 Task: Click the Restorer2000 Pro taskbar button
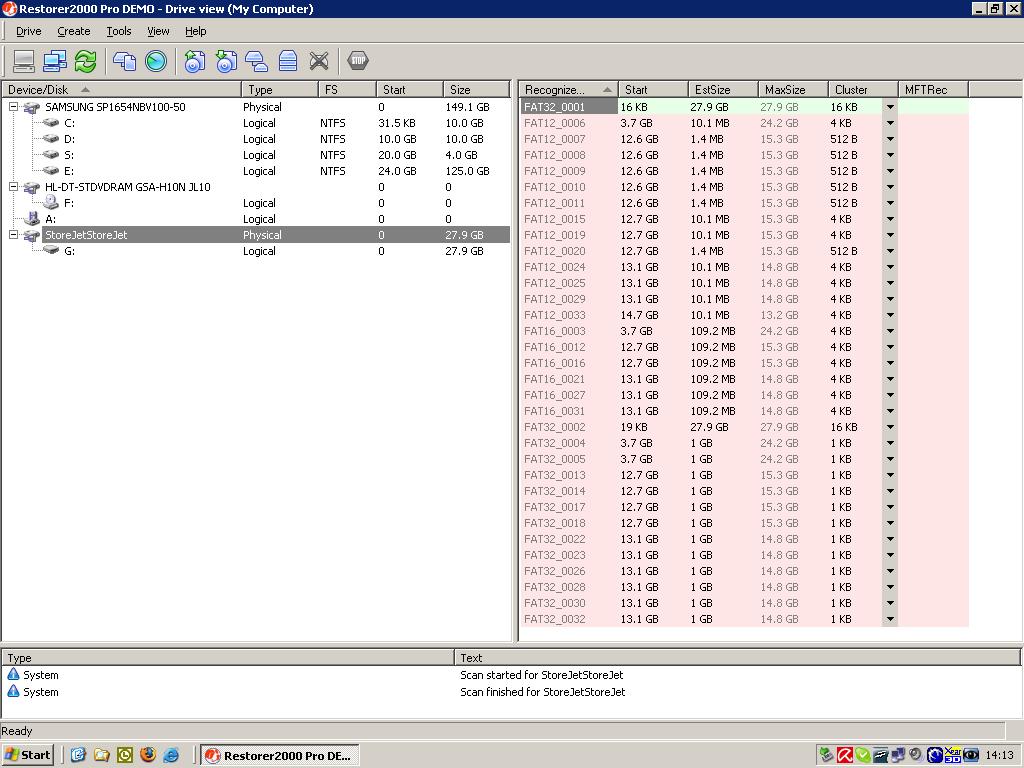tap(280, 756)
